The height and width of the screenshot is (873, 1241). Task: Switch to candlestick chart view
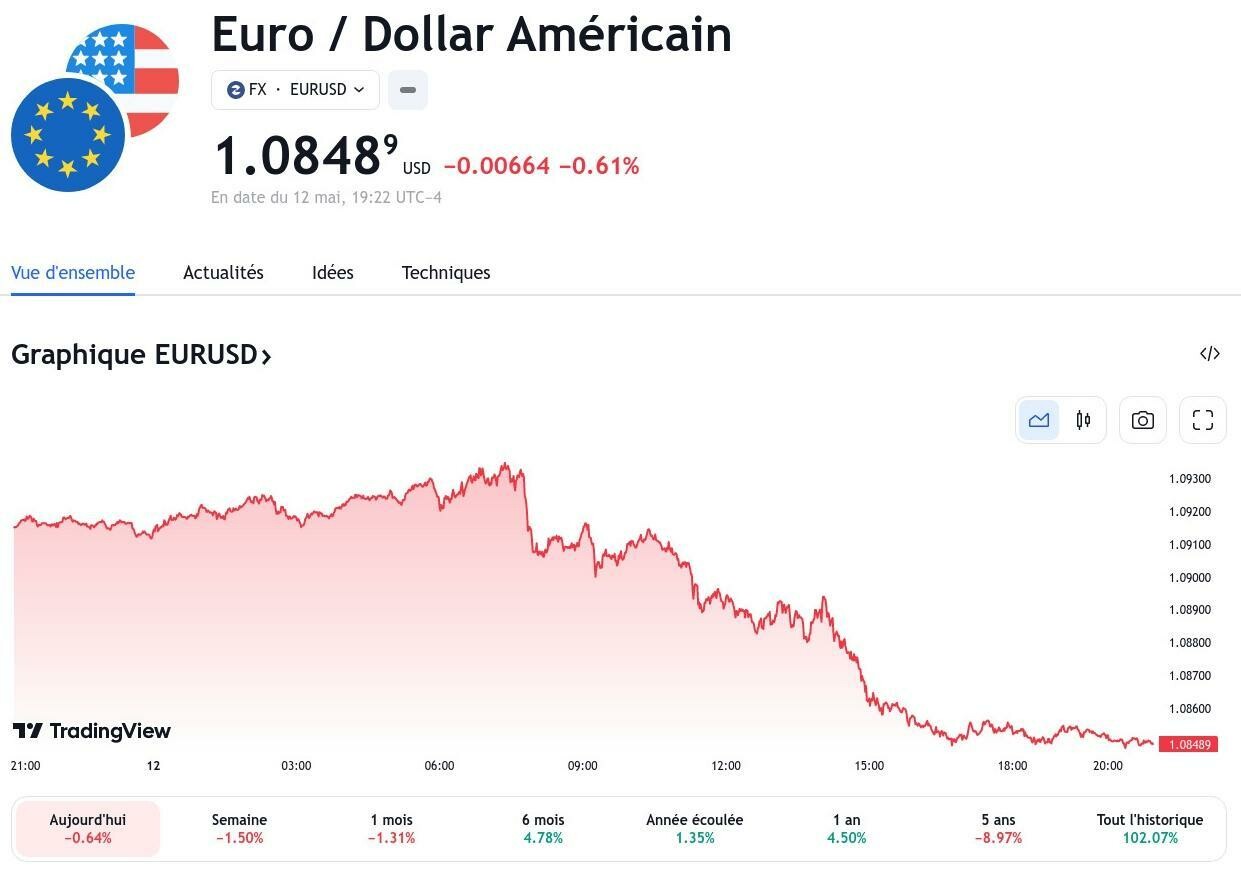1083,420
